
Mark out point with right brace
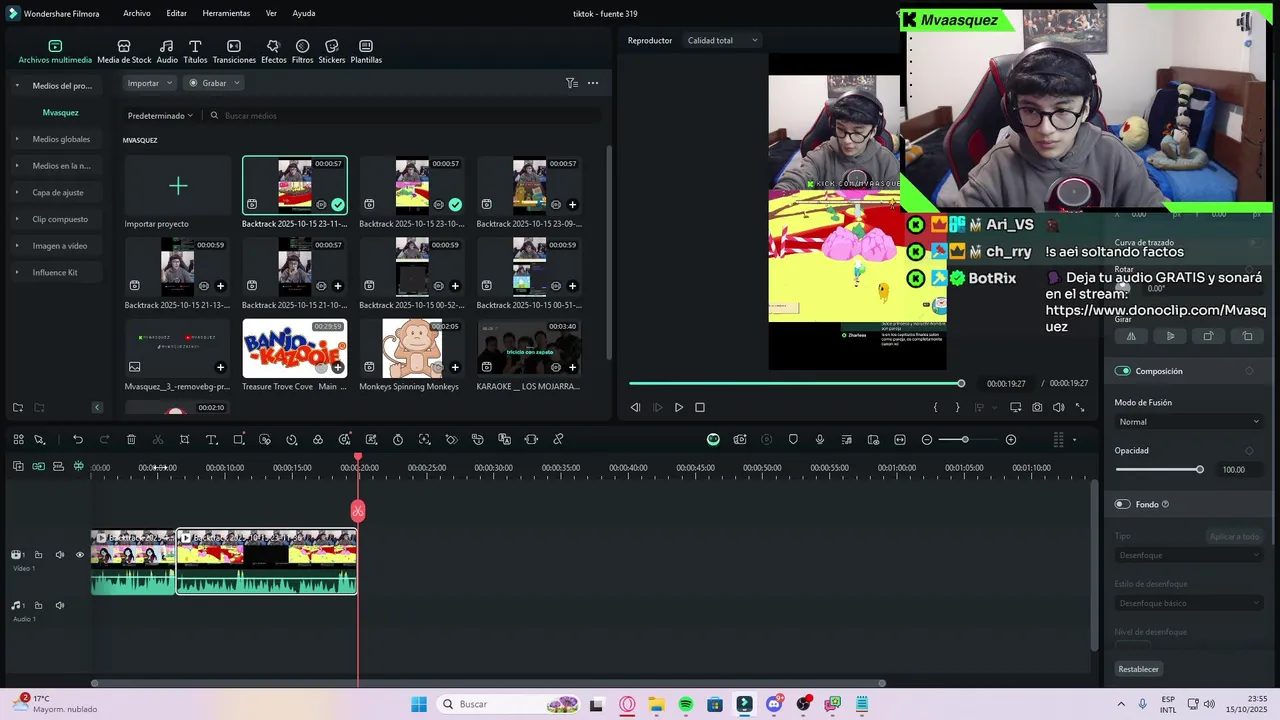pos(957,408)
